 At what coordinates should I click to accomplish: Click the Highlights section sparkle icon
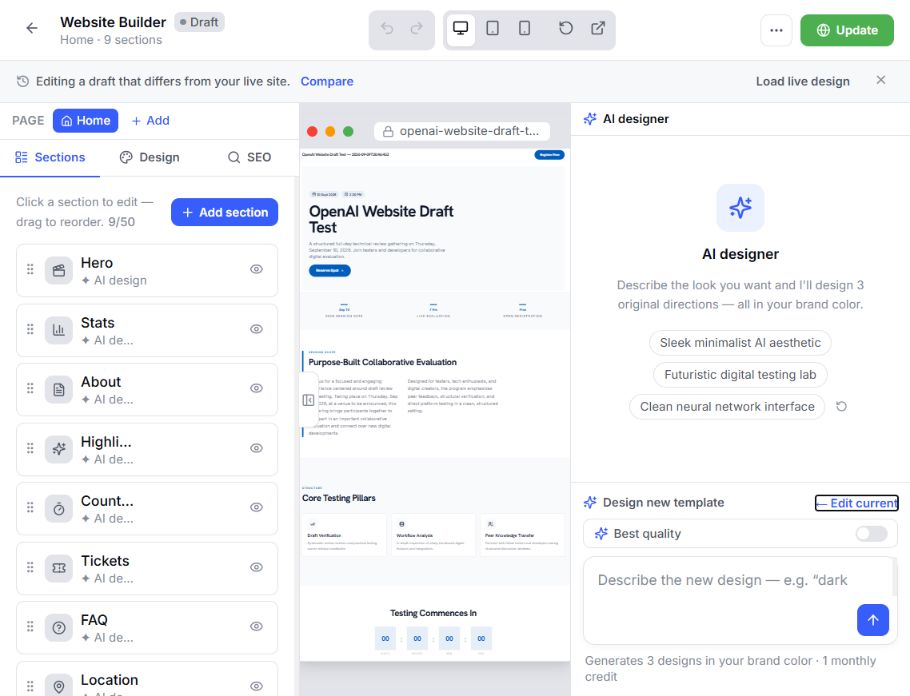59,449
